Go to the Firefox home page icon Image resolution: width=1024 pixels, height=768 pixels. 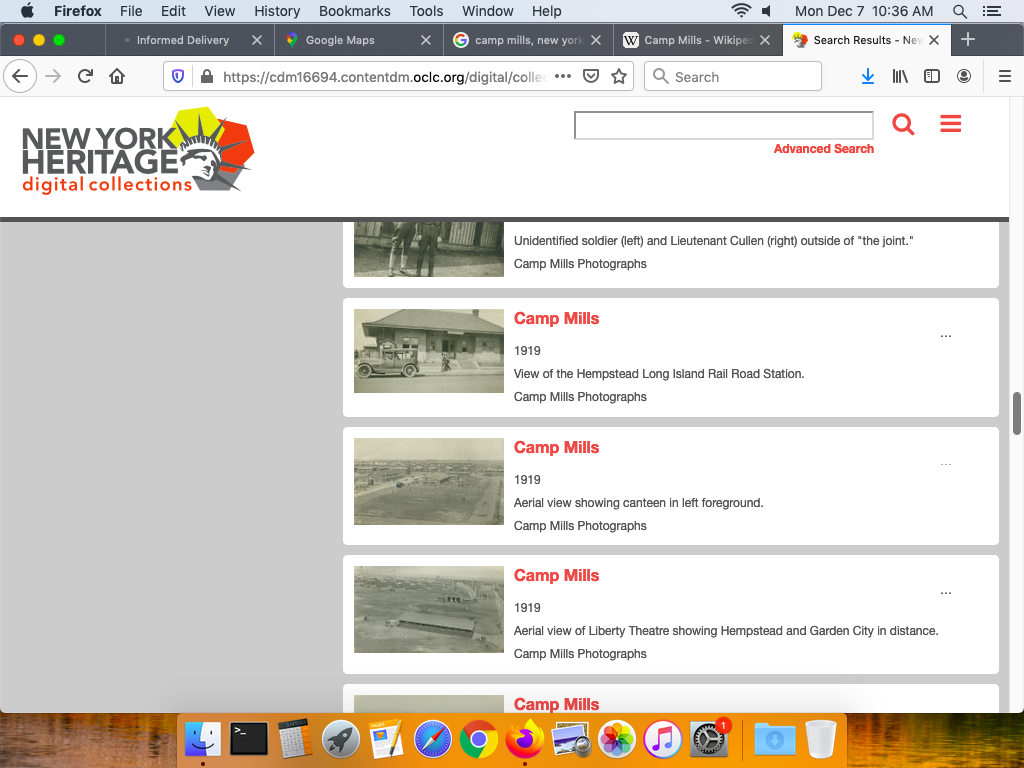tap(117, 77)
